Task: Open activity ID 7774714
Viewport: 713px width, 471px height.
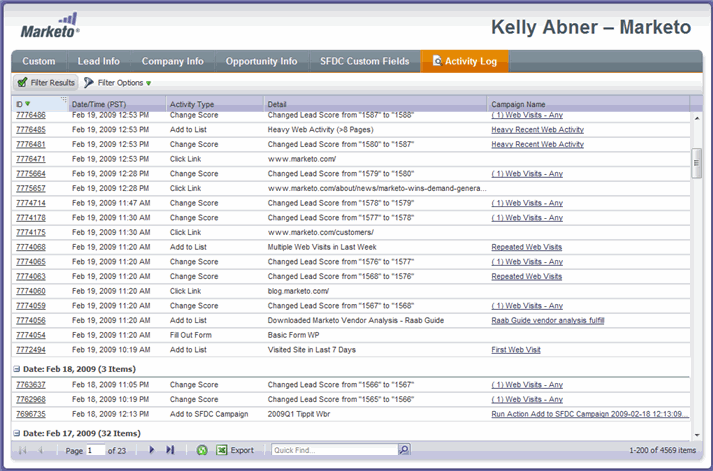Action: pos(31,203)
